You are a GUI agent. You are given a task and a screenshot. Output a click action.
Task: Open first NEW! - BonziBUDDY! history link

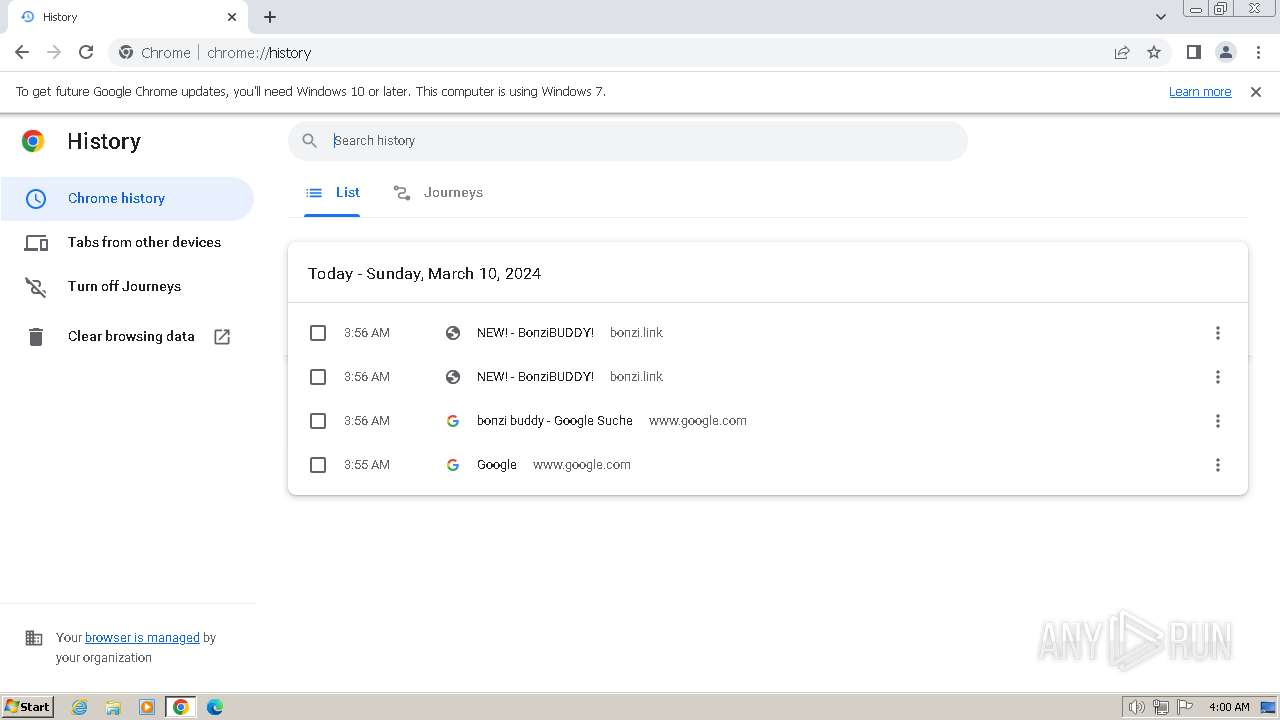(x=535, y=333)
